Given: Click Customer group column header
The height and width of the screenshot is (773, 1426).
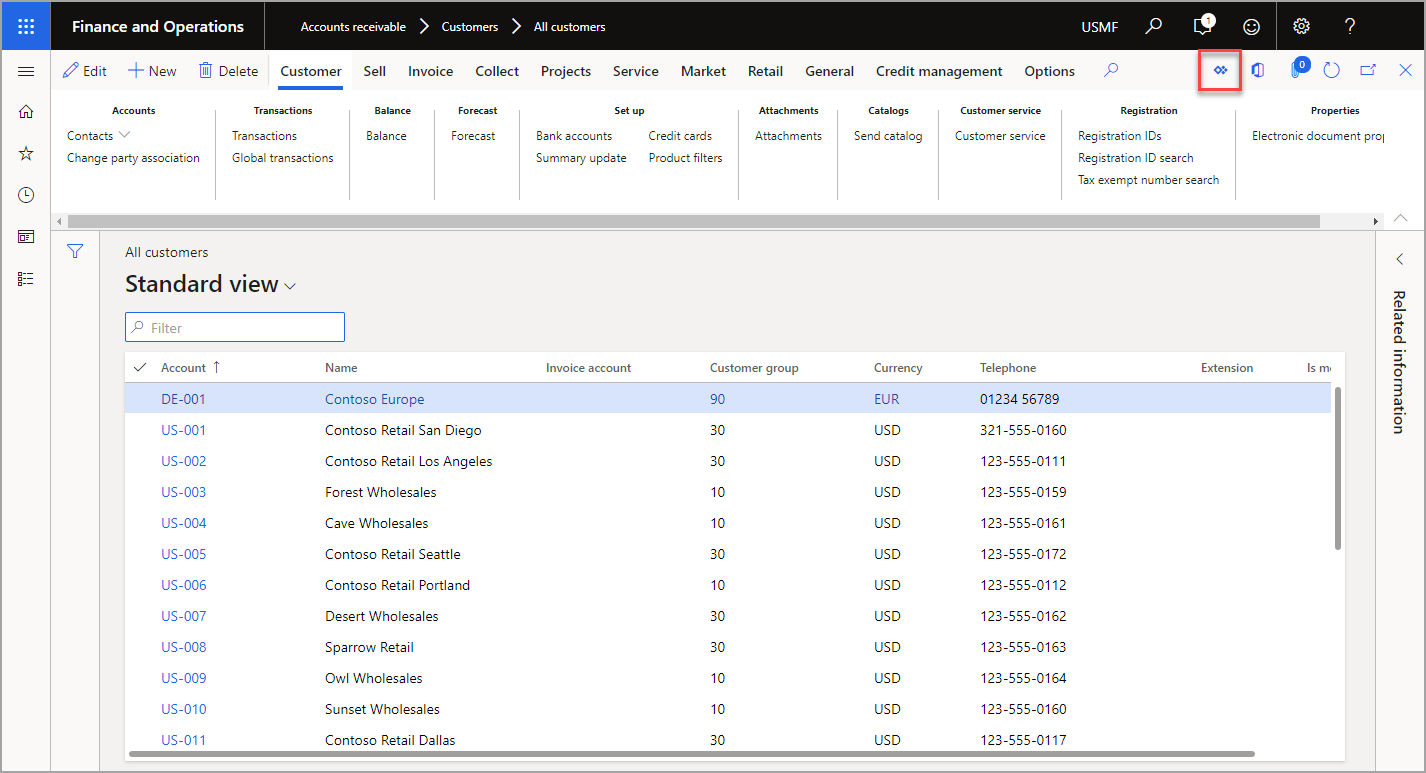Looking at the screenshot, I should click(x=754, y=368).
